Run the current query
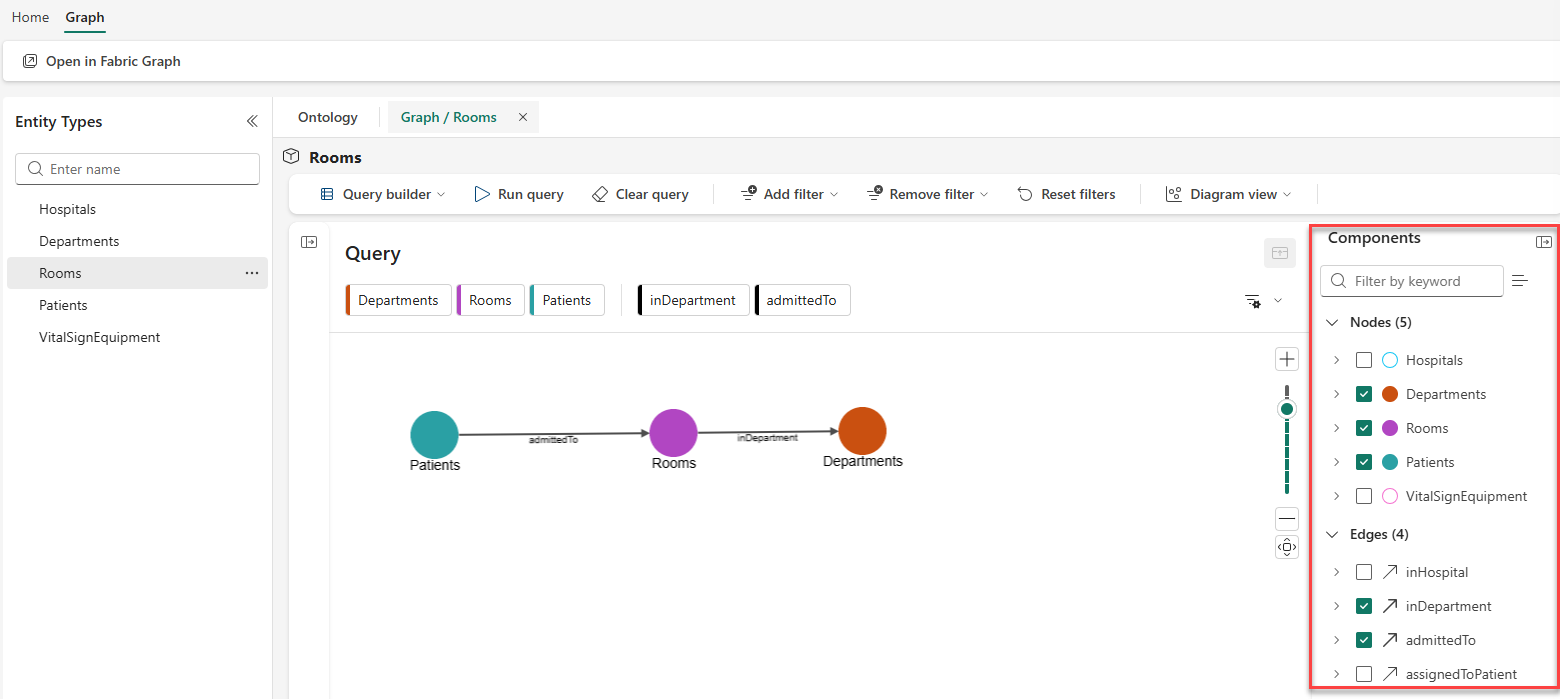Screen dimensions: 1560x699 point(518,194)
